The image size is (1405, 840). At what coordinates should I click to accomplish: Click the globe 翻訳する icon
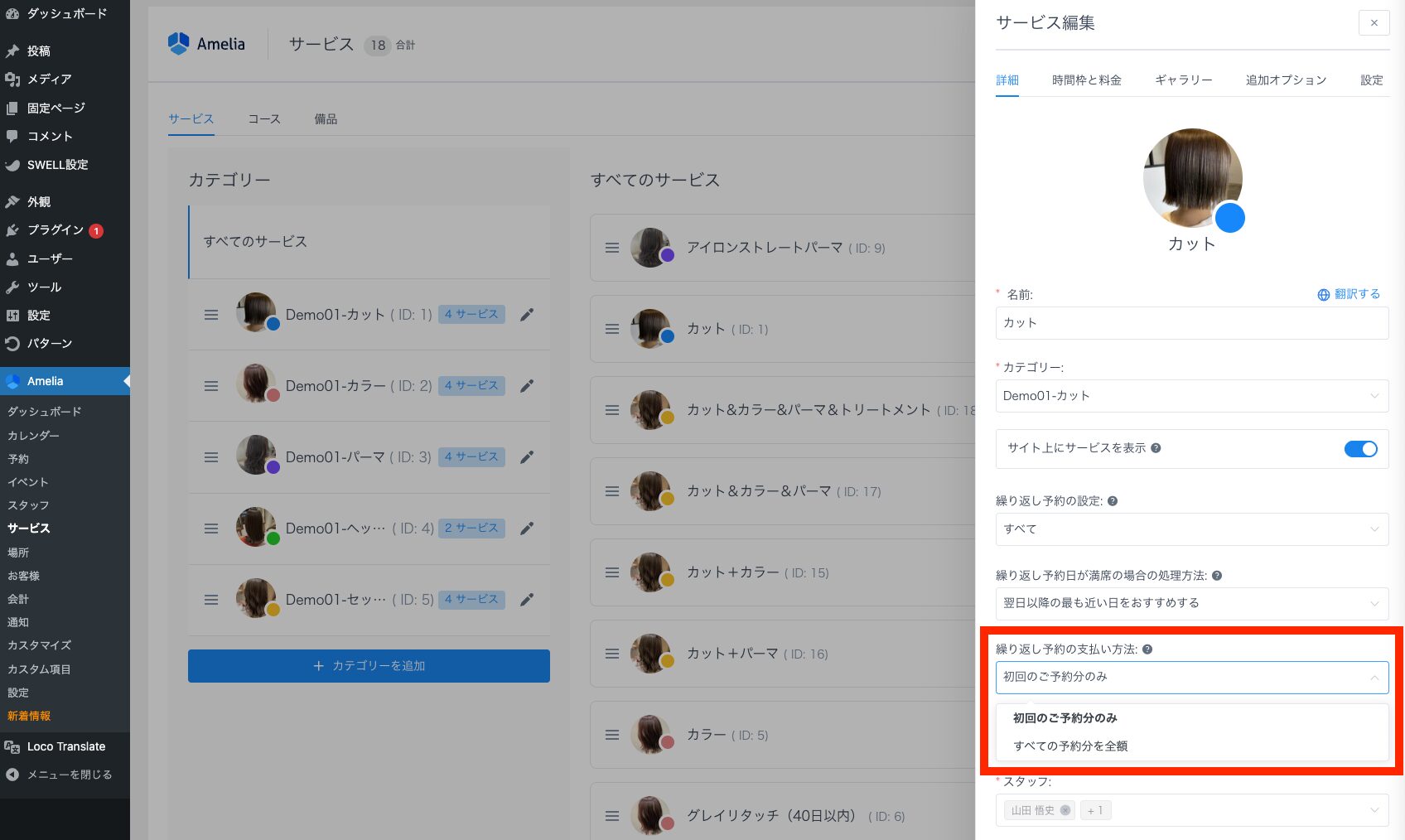[x=1324, y=295]
